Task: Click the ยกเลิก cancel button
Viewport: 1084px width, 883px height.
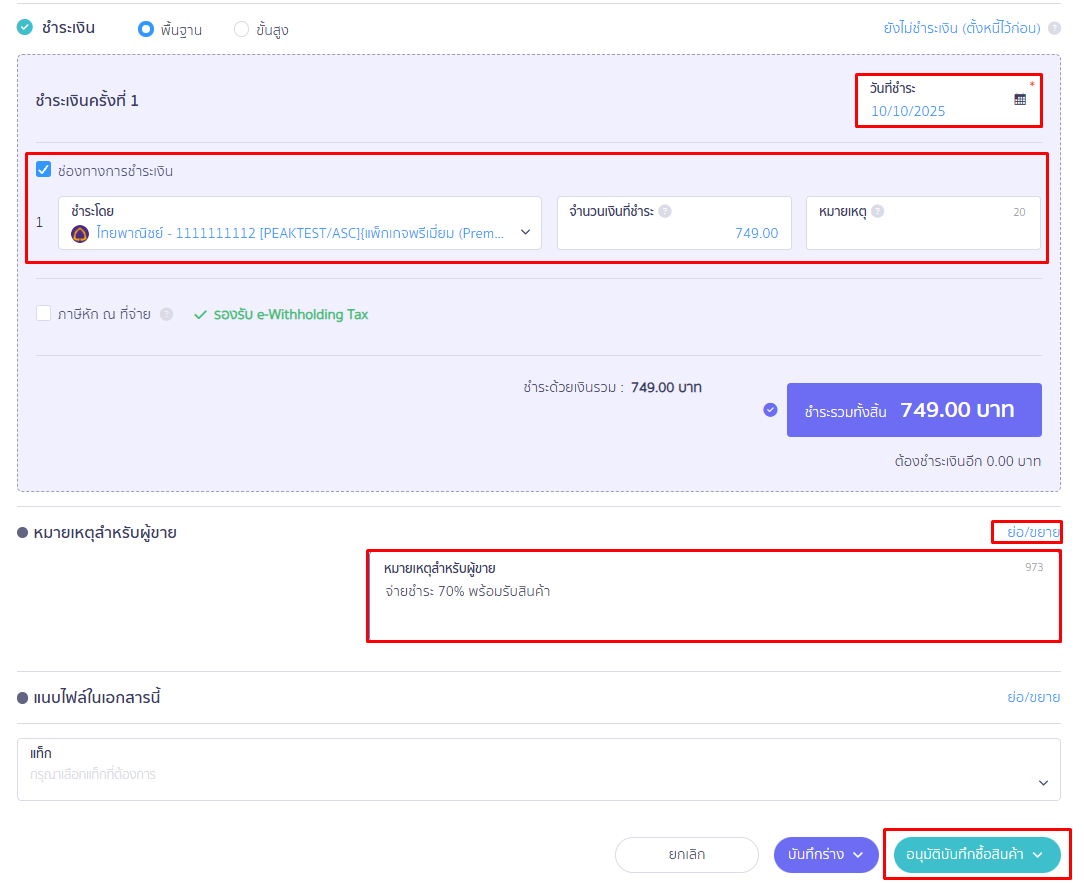Action: pyautogui.click(x=686, y=855)
